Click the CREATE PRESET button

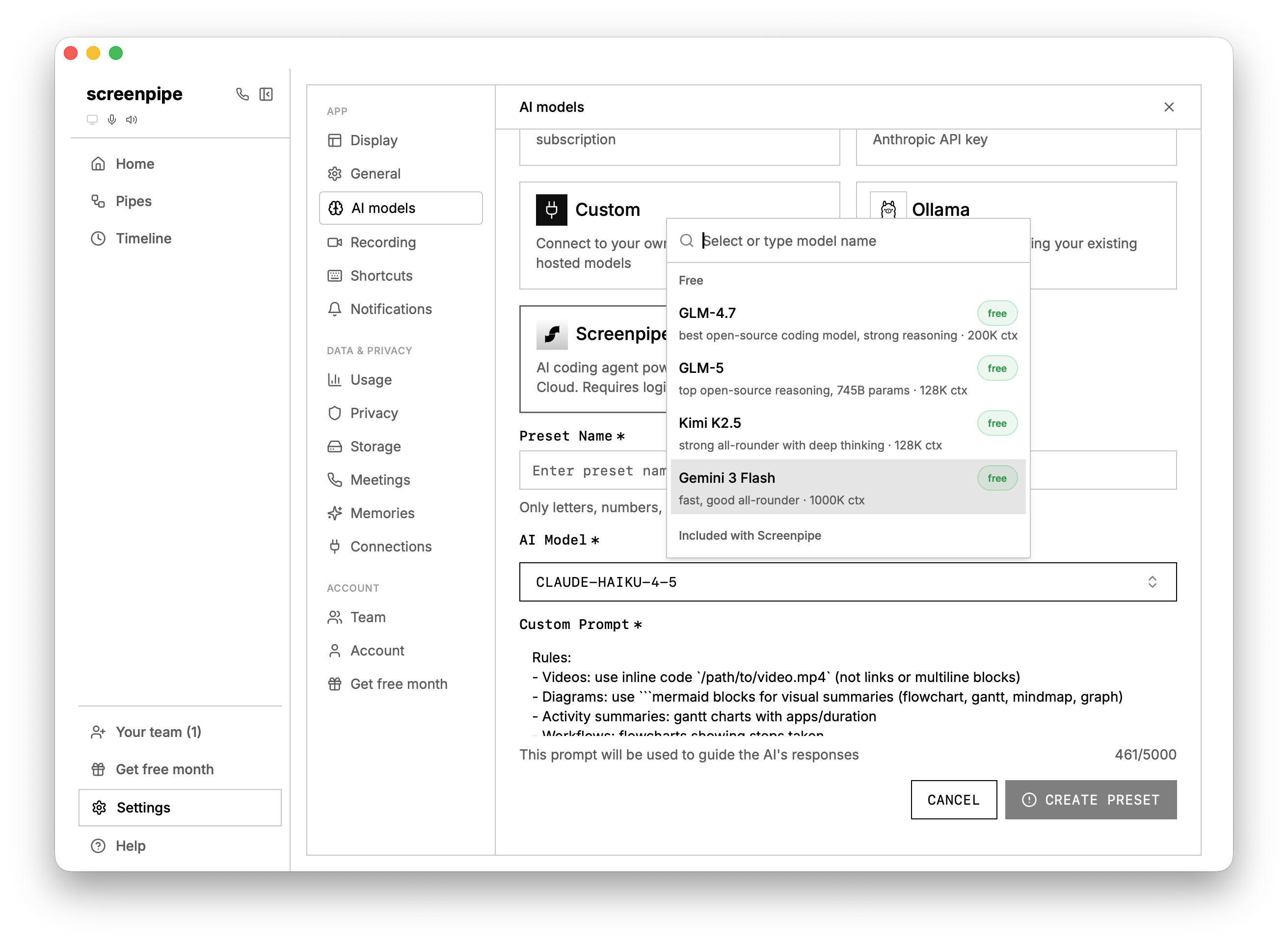1090,799
